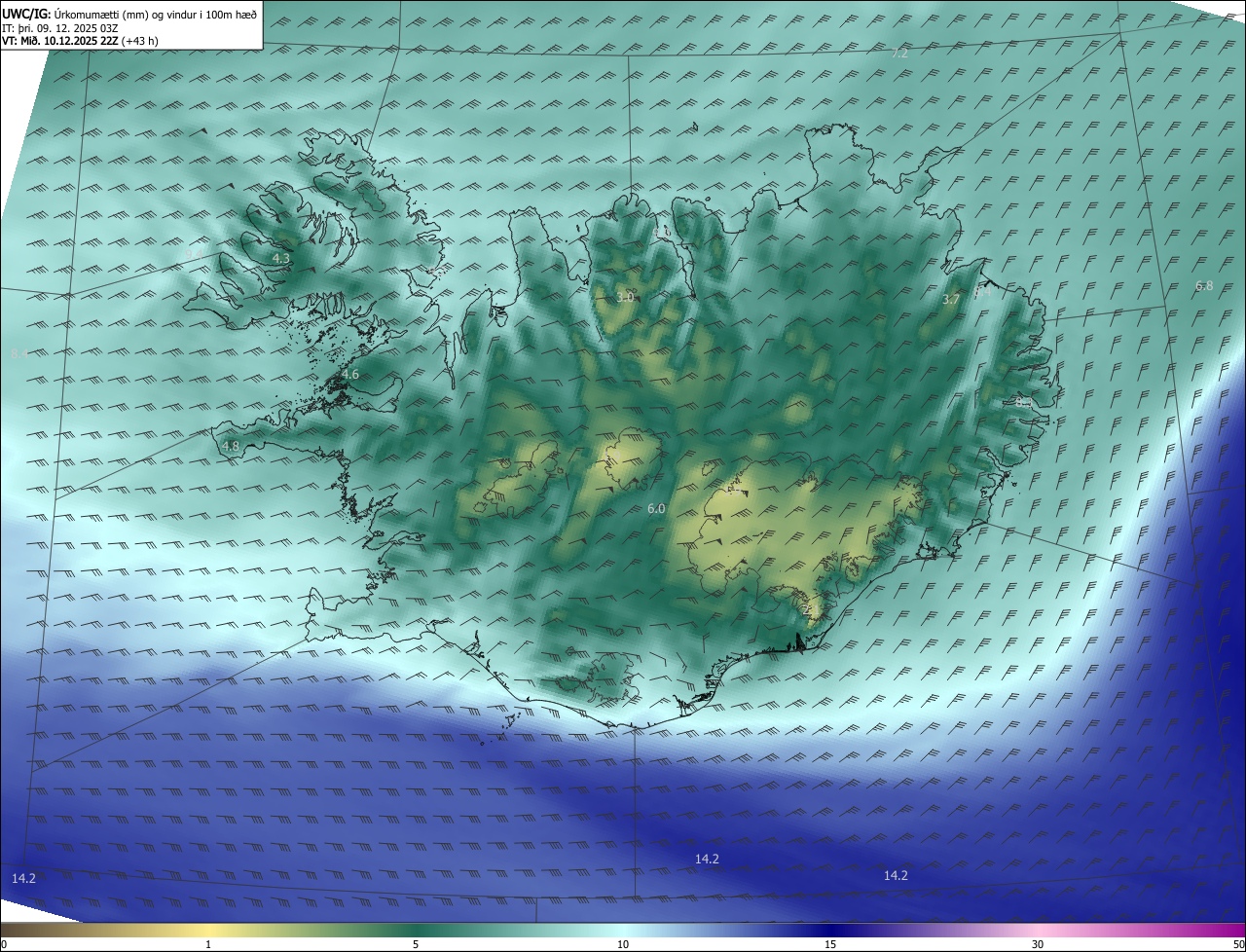1246x952 pixels.
Task: Click the 15 tick label on the colour scale
Action: (830, 944)
